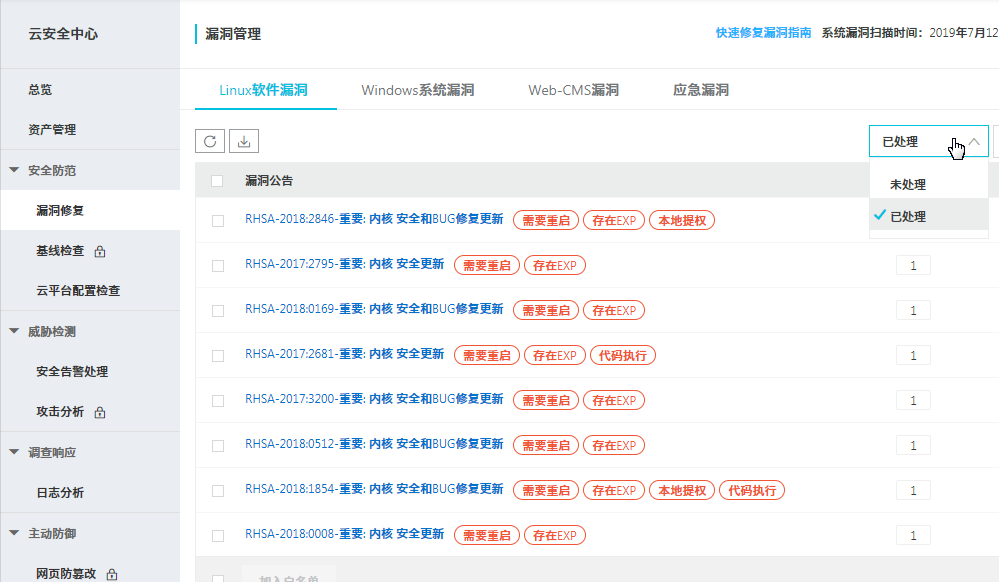This screenshot has height=582, width=999.
Task: Click 代码执行 tag on RHSA-2017:2681 row
Action: tap(622, 356)
